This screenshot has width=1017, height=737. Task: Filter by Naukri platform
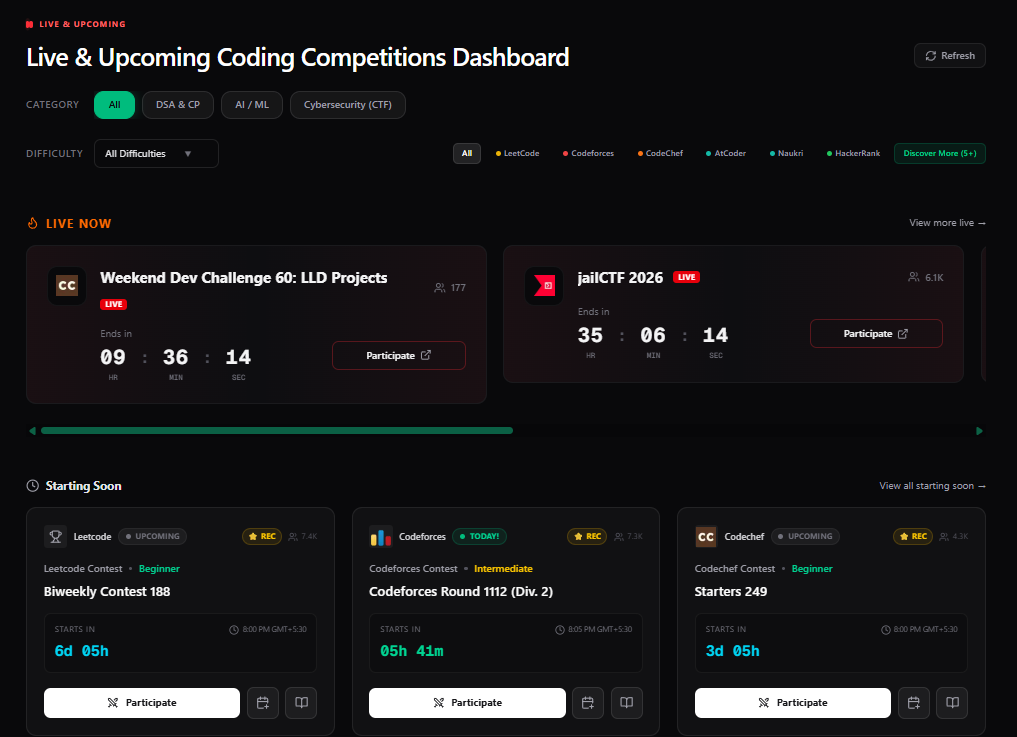point(786,154)
